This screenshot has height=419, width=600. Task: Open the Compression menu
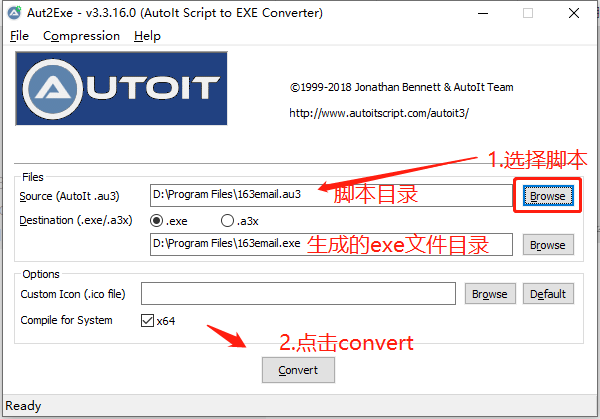point(81,36)
